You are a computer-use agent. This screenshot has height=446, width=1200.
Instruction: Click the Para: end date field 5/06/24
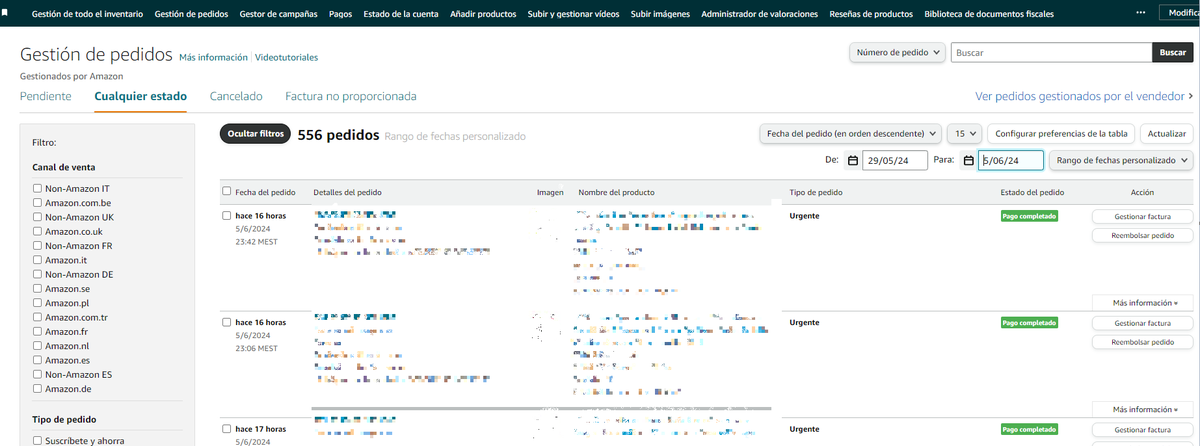point(1011,160)
